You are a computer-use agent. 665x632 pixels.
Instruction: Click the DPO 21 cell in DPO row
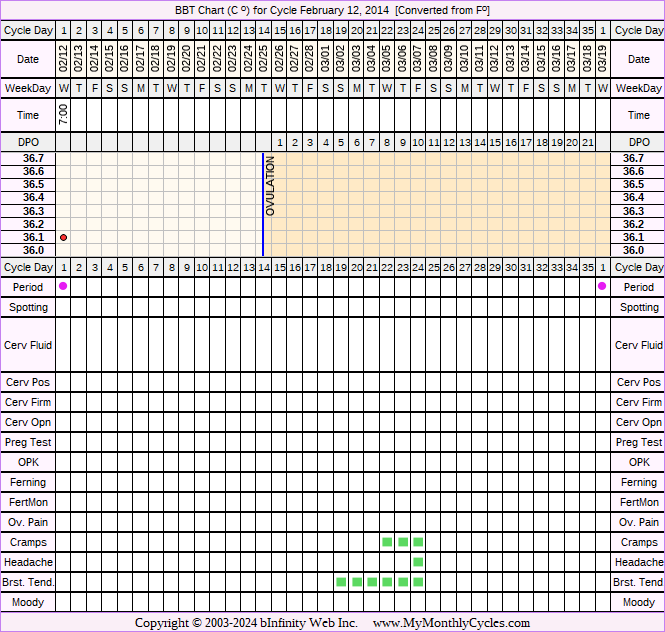click(x=587, y=143)
